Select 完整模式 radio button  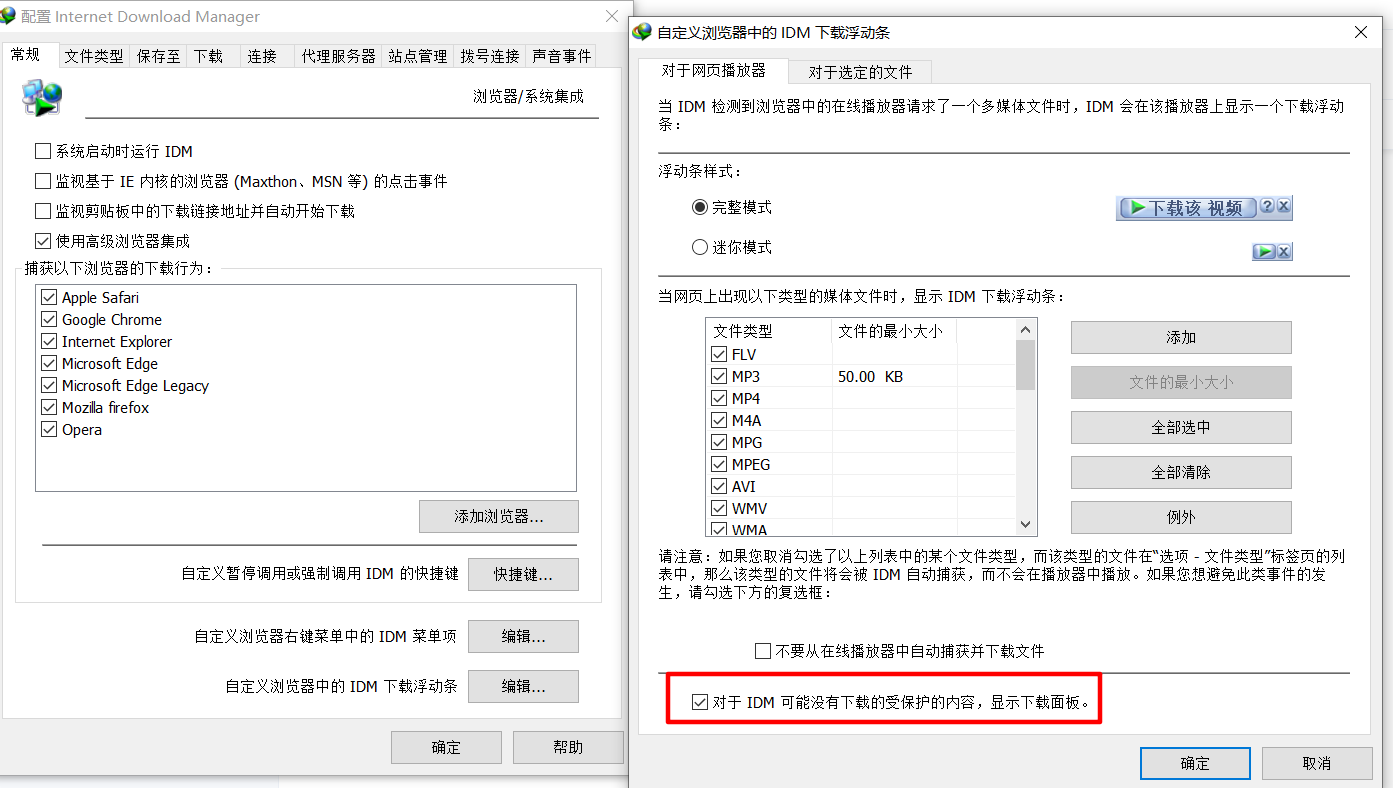pos(700,208)
